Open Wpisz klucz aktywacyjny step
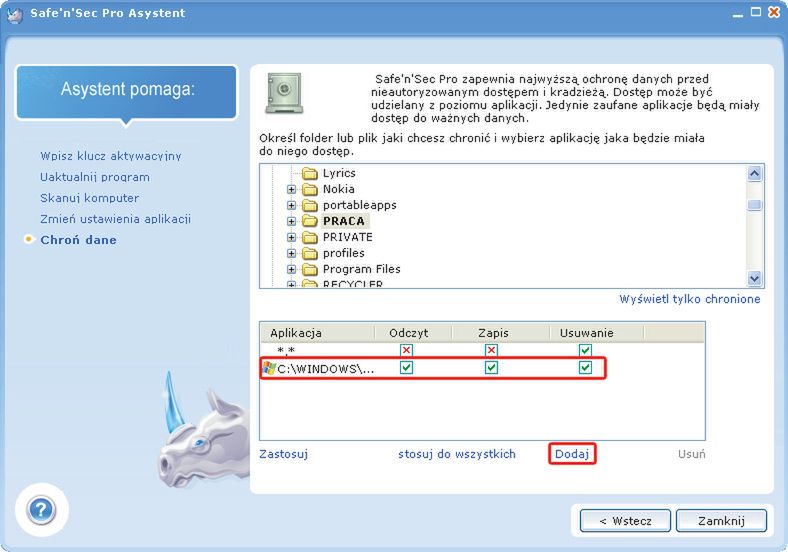This screenshot has height=552, width=788. click(111, 156)
